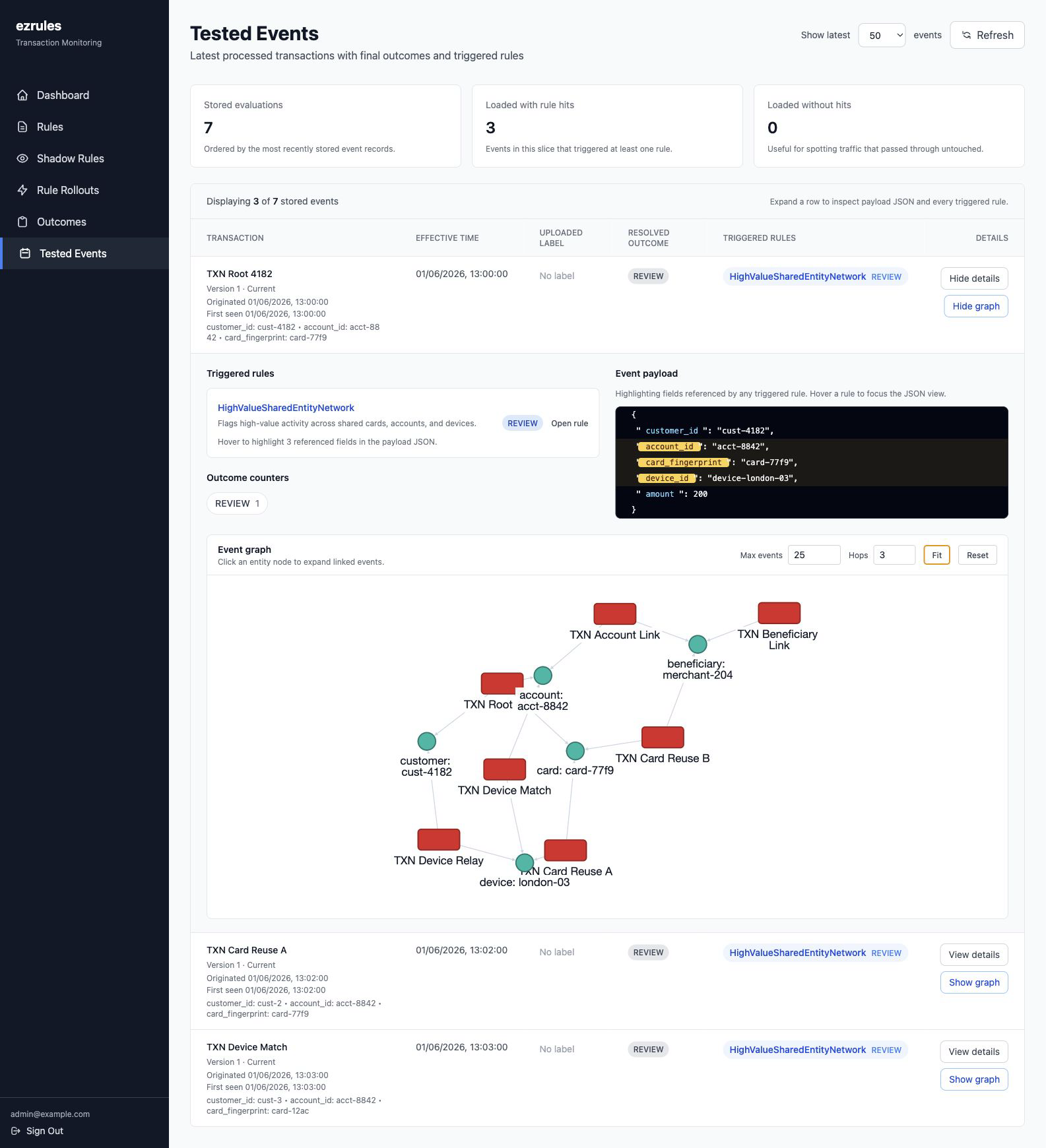Open the Show latest events dropdown

[x=882, y=35]
